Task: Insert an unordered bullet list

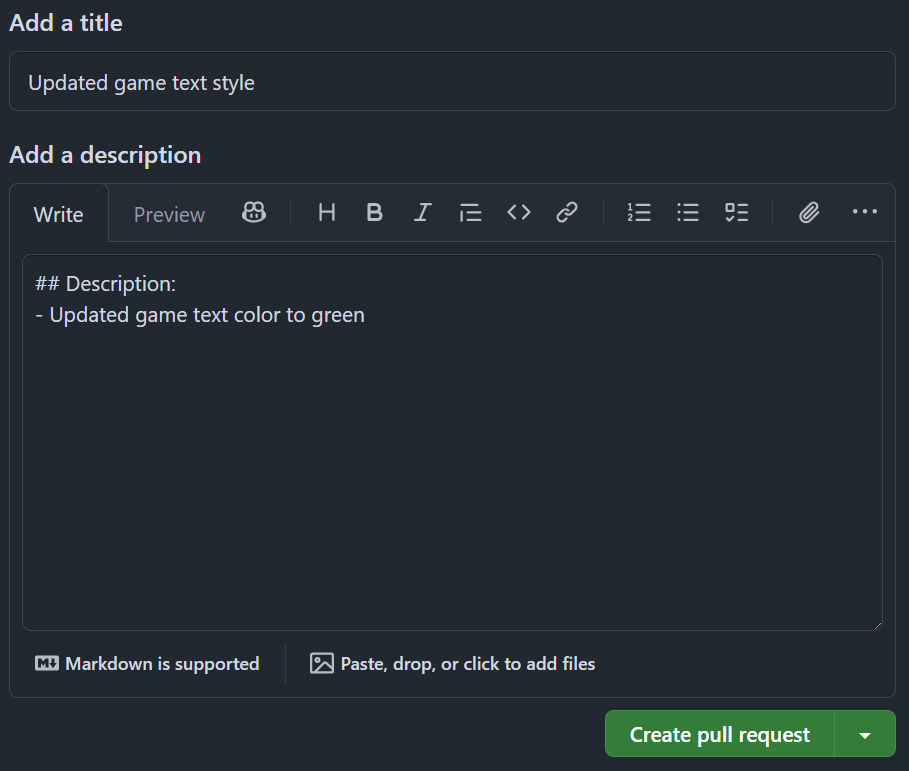Action: pos(688,213)
